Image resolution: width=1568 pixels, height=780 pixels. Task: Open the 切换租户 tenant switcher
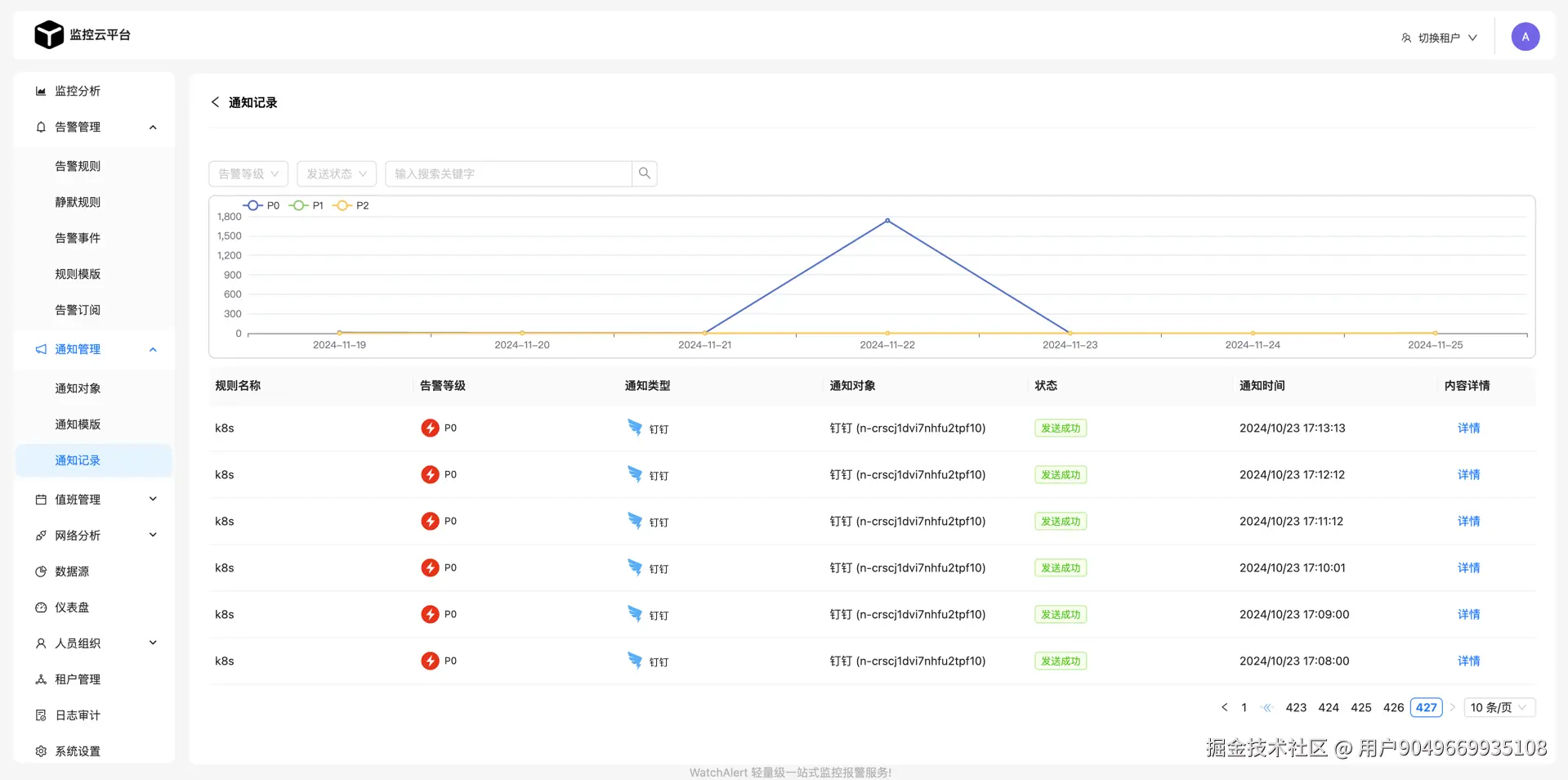click(1439, 38)
